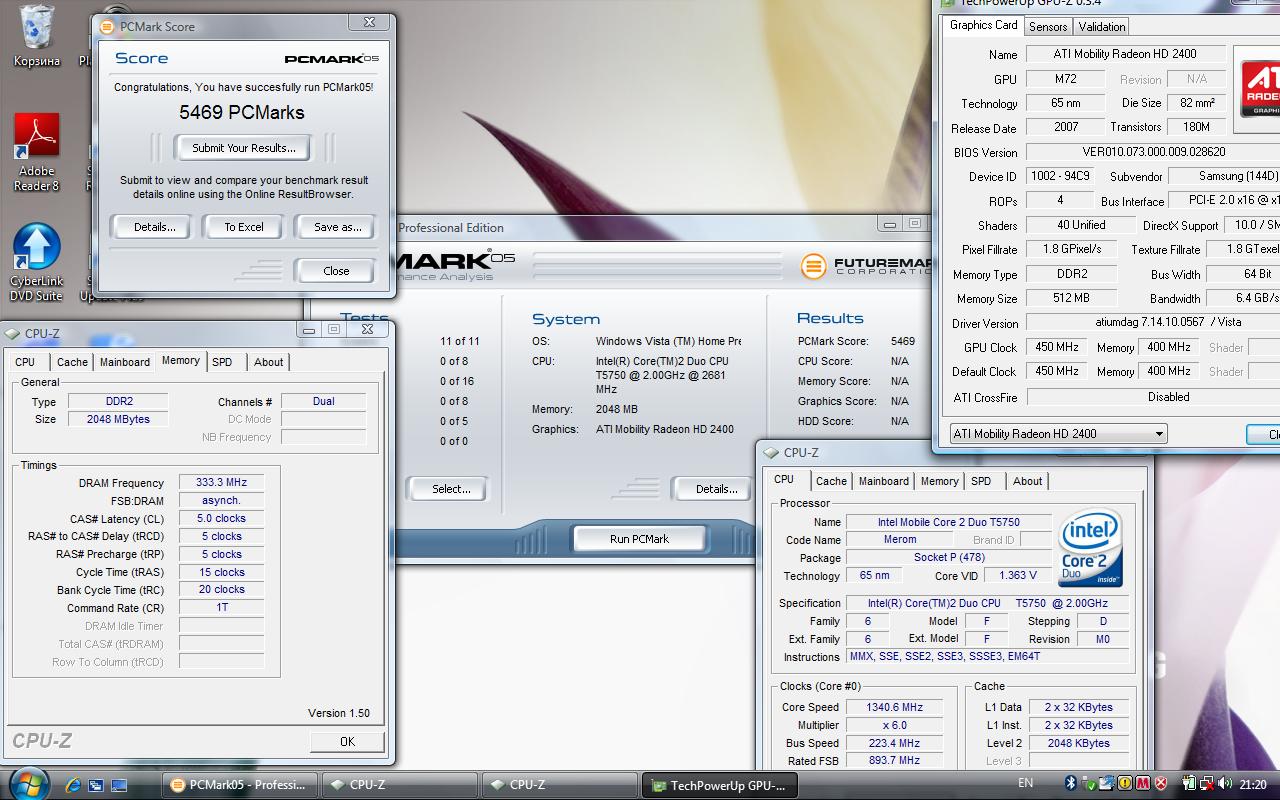This screenshot has width=1280, height=800.
Task: Click the DRAM Frequency 333.3 MHz field
Action: (x=221, y=483)
